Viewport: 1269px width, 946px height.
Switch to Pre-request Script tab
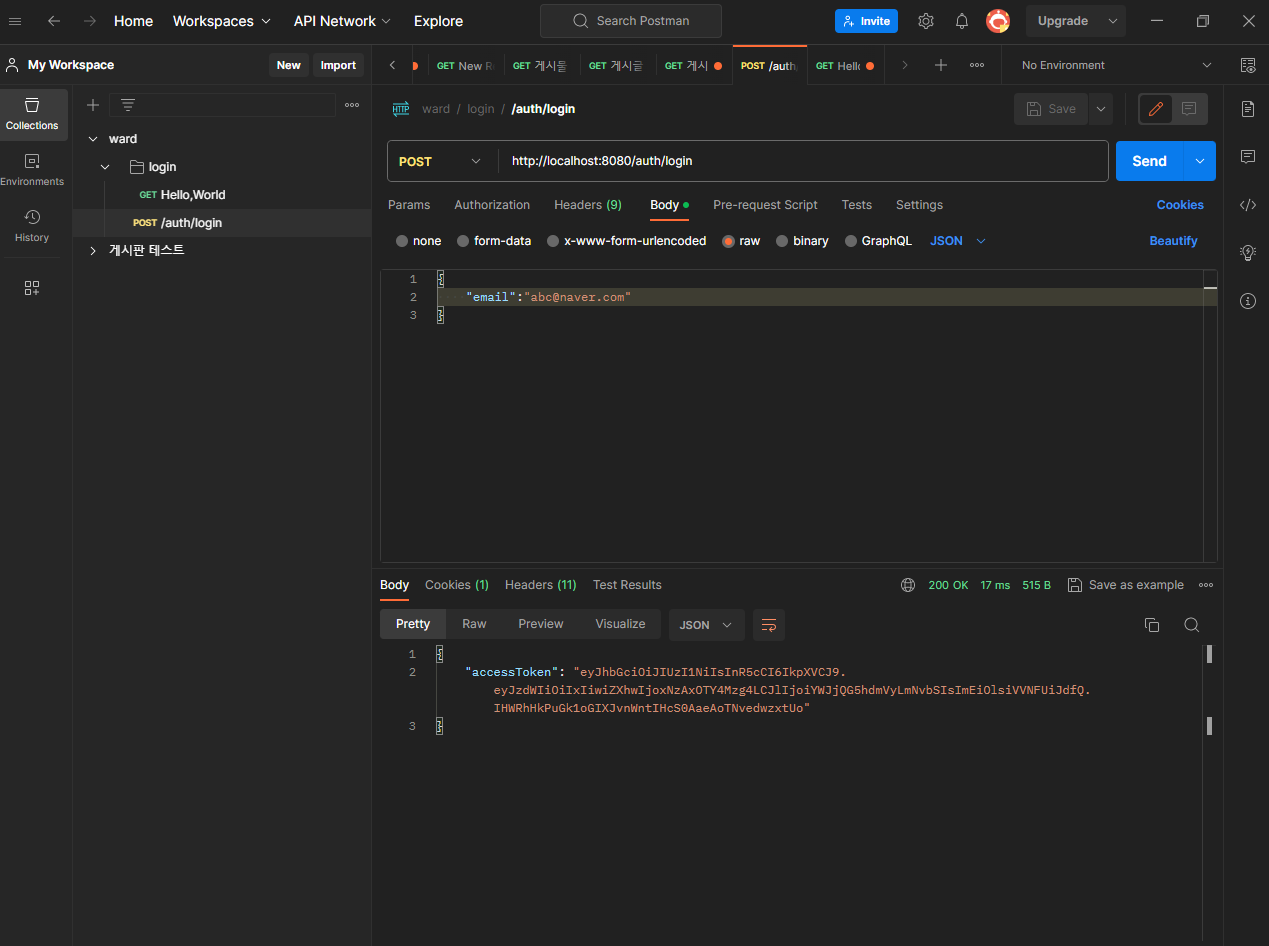(x=765, y=205)
